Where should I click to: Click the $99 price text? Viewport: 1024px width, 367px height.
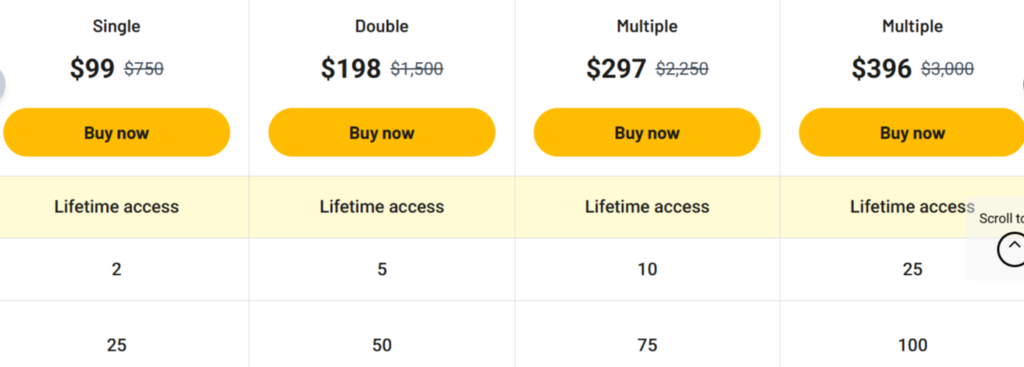click(x=92, y=68)
